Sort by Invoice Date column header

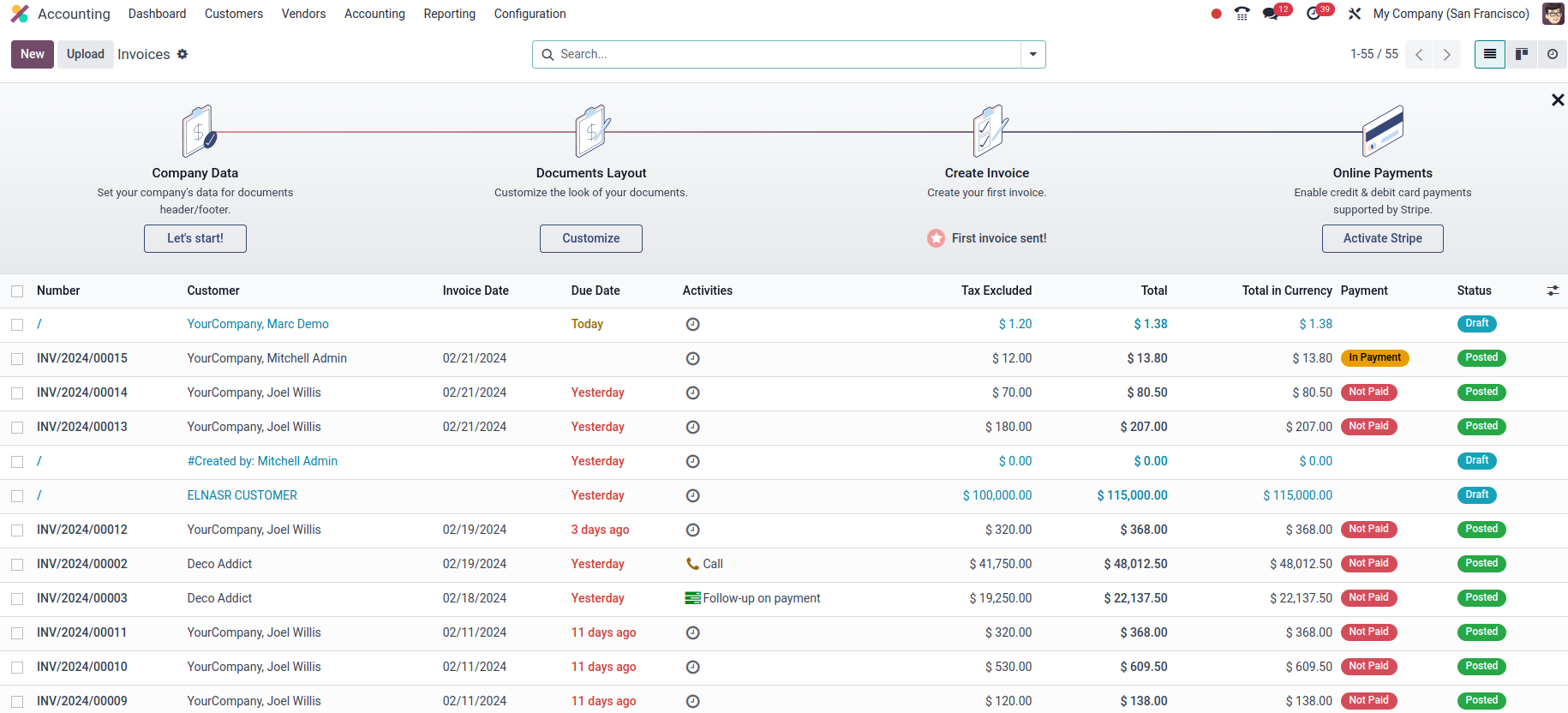tap(476, 291)
